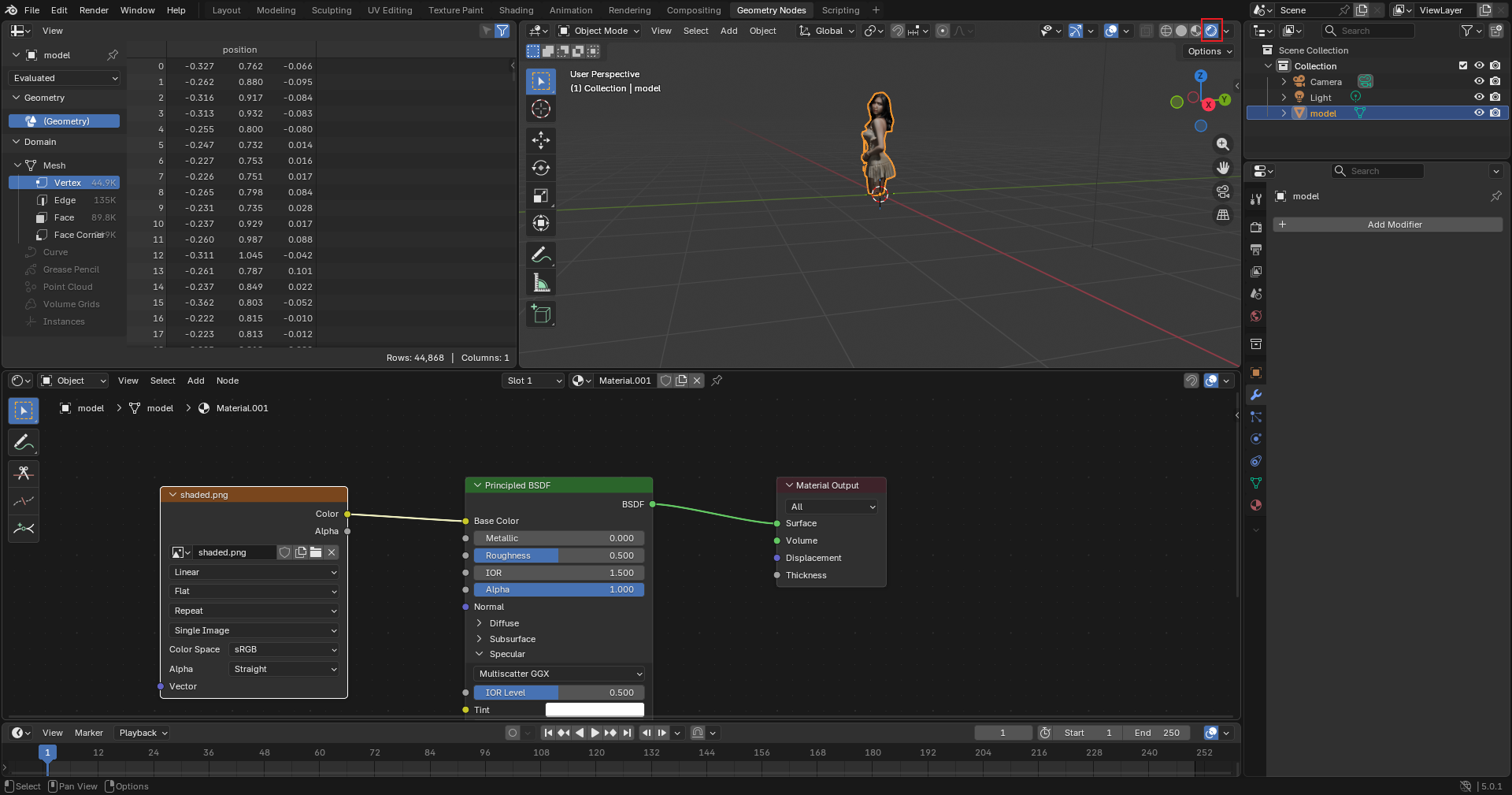Toggle spreadsheet selected-only filter
The width and height of the screenshot is (1512, 795).
(x=486, y=31)
